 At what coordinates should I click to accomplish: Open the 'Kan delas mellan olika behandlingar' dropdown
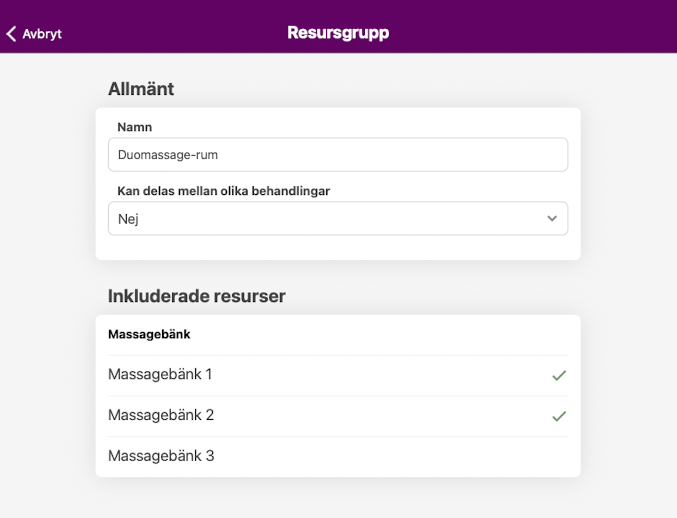(337, 218)
